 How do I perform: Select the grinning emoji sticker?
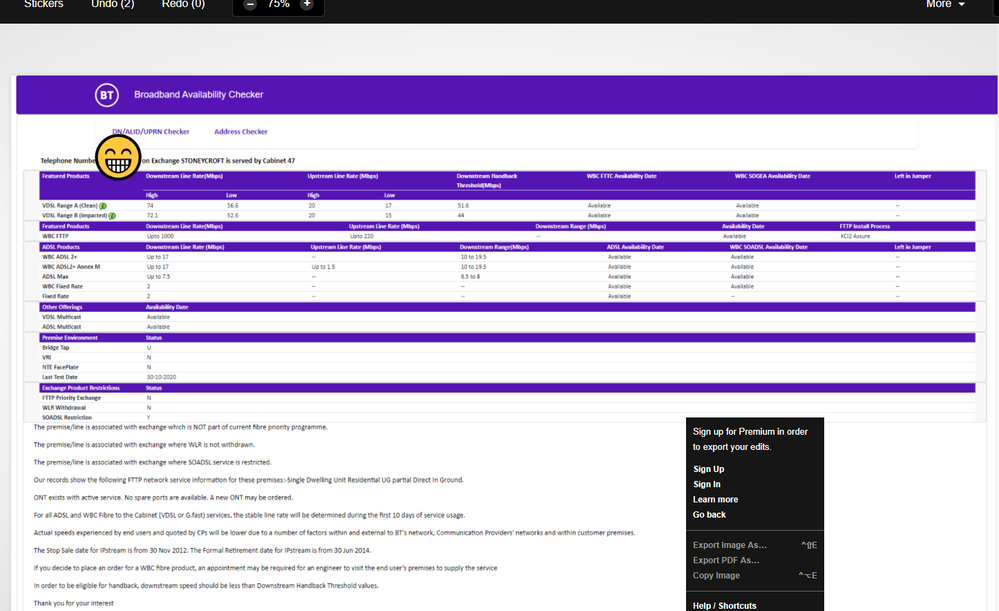pos(117,158)
